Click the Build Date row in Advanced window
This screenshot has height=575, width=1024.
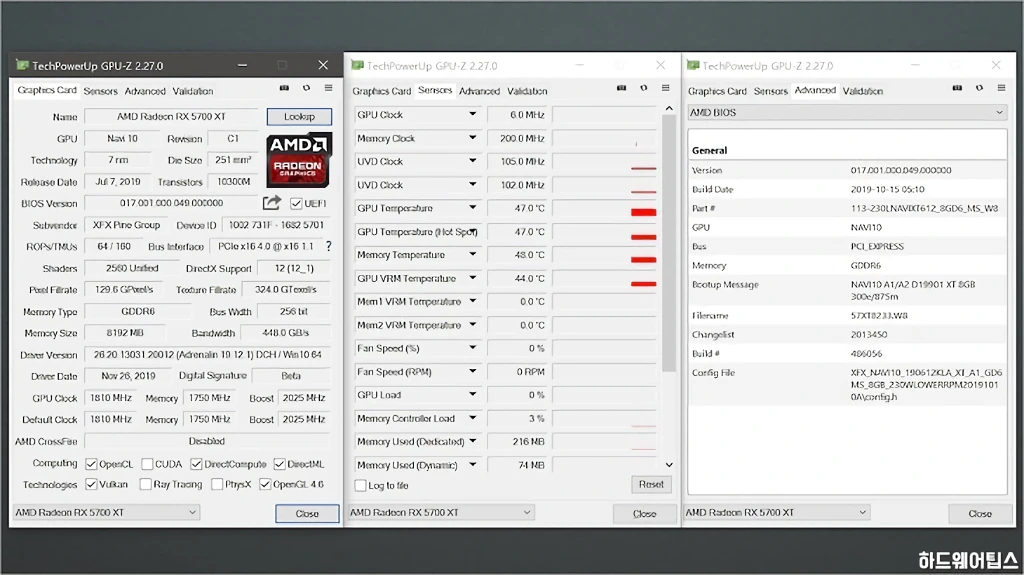pos(847,189)
